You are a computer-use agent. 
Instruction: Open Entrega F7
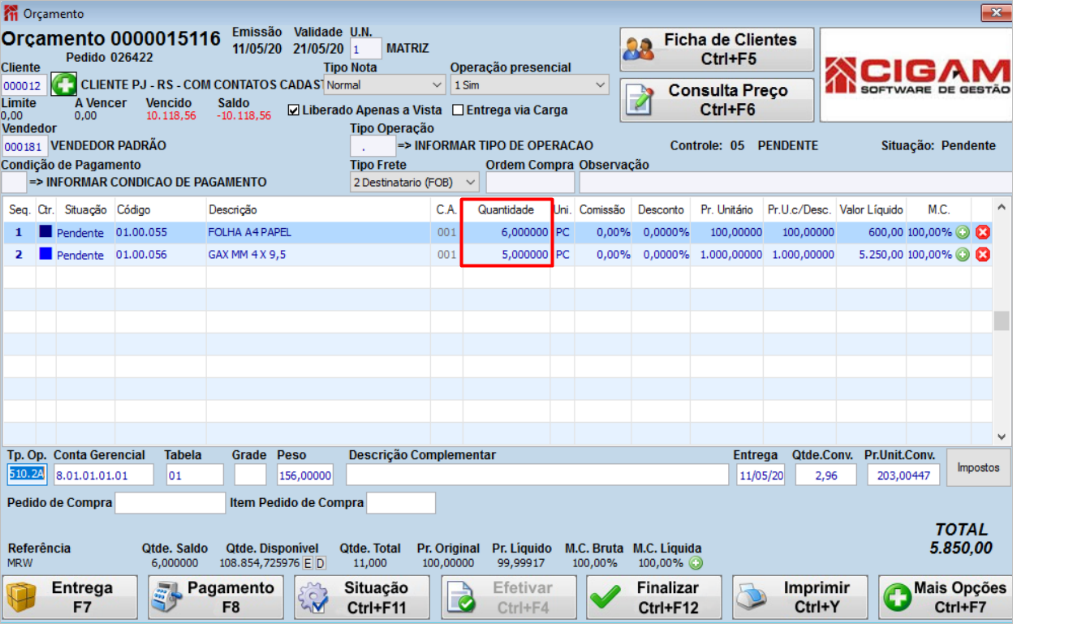coord(70,597)
